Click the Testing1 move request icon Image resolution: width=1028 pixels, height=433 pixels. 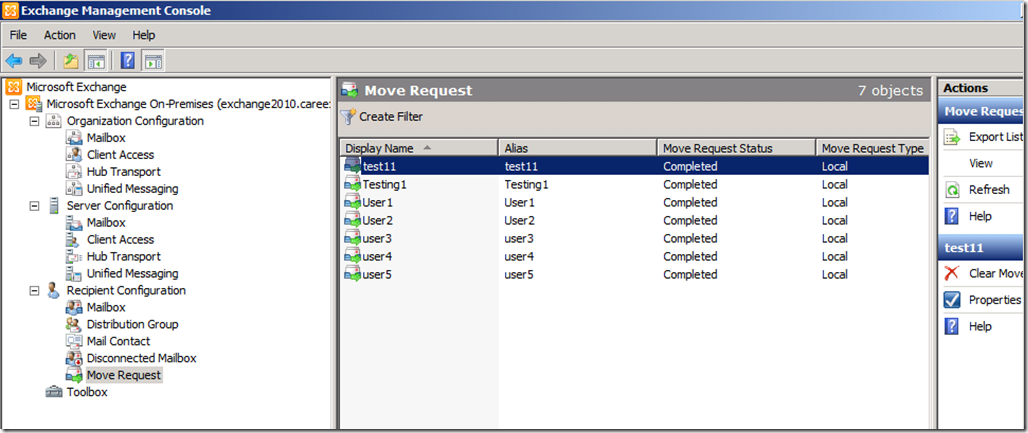coord(353,184)
